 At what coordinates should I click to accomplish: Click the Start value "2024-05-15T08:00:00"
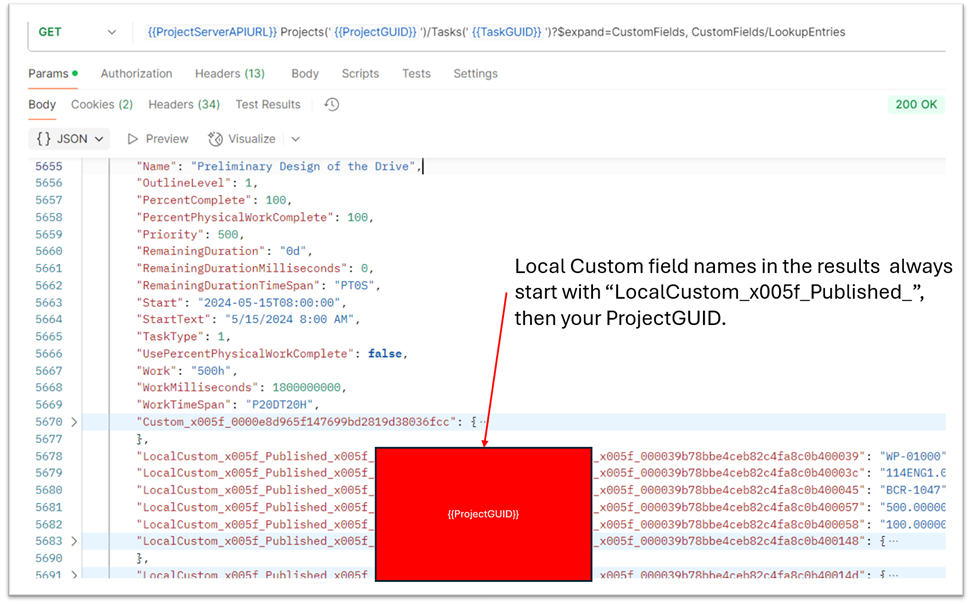(x=269, y=302)
